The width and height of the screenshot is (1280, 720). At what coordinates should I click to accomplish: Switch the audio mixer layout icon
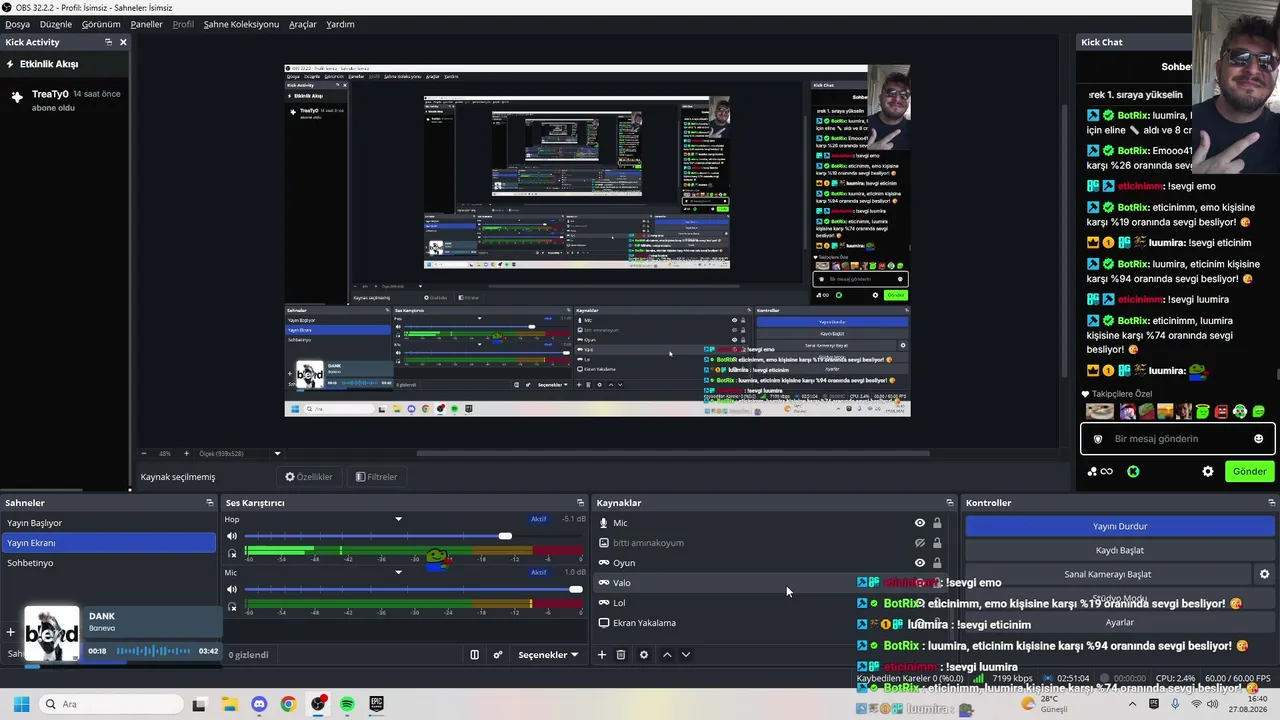pyautogui.click(x=475, y=655)
